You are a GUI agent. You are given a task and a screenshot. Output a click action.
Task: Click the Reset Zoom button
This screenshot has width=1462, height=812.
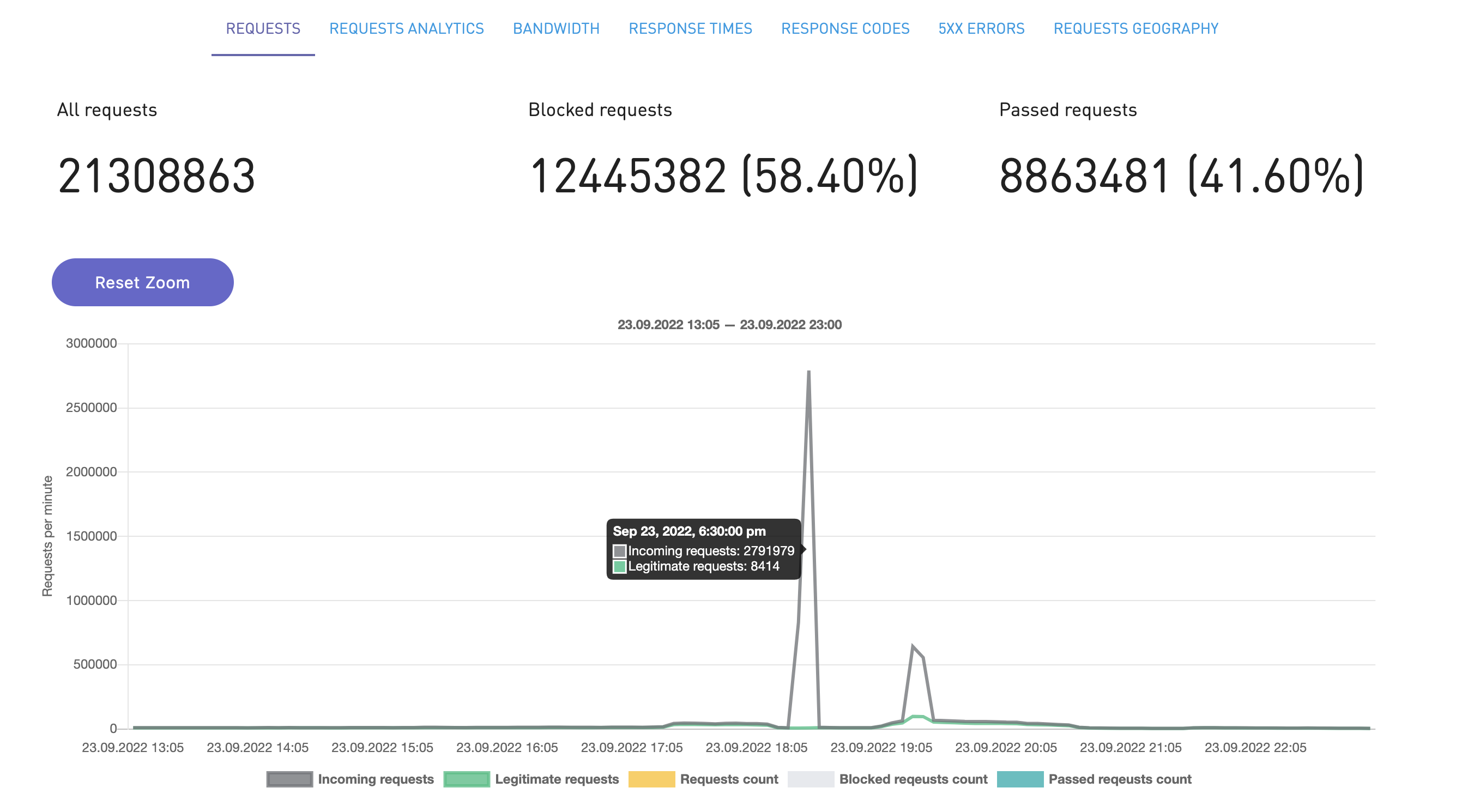(x=142, y=282)
